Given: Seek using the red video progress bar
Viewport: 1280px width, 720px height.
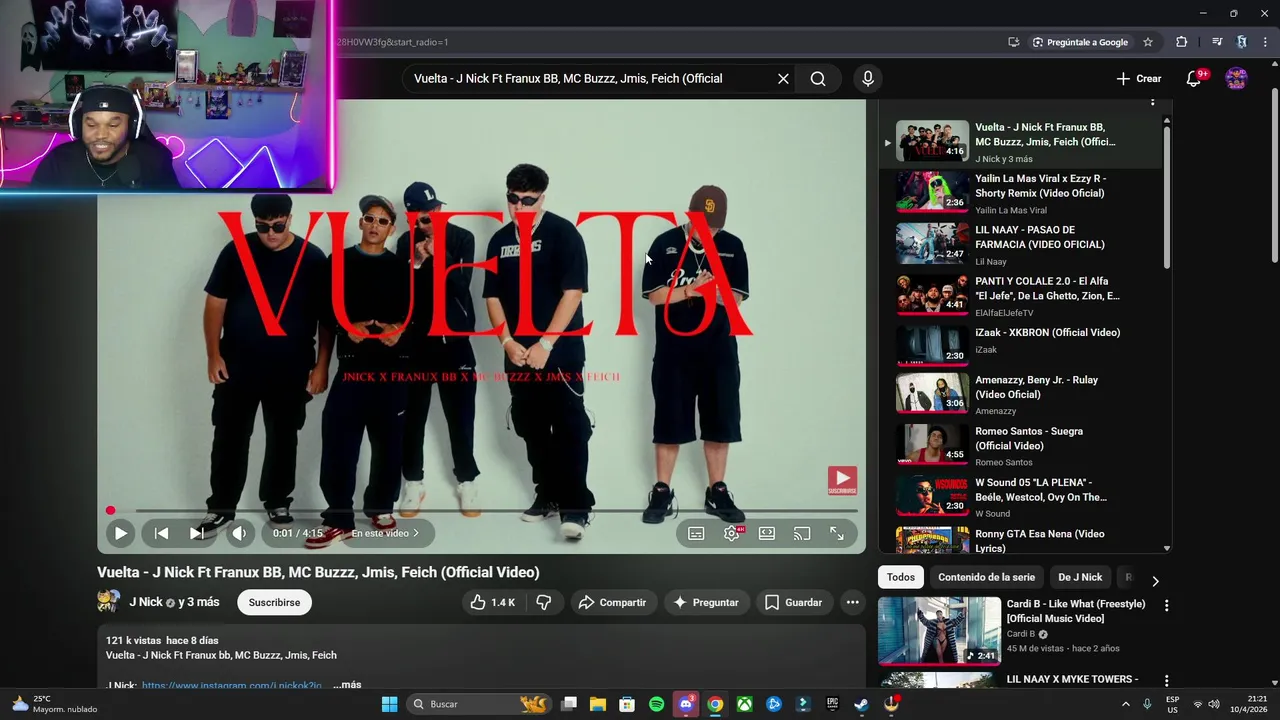Looking at the screenshot, I should (x=481, y=511).
